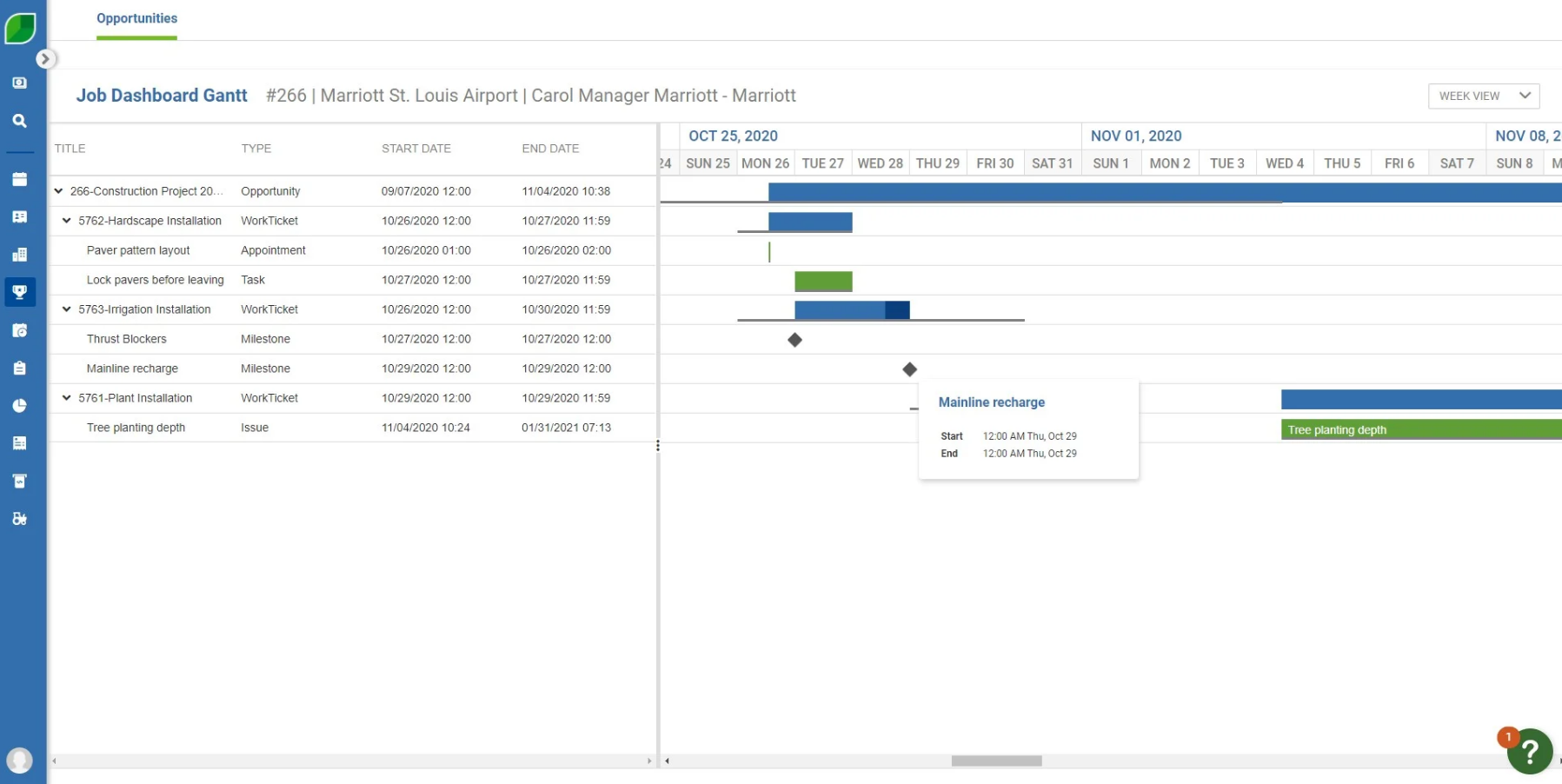Collapse the 5762-Hardscape Installation work ticket
This screenshot has height=784, width=1562.
point(67,221)
